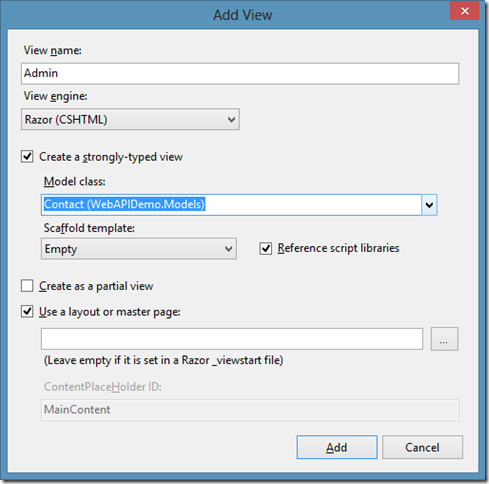489x484 pixels.
Task: Click the Cancel button
Action: [x=422, y=447]
